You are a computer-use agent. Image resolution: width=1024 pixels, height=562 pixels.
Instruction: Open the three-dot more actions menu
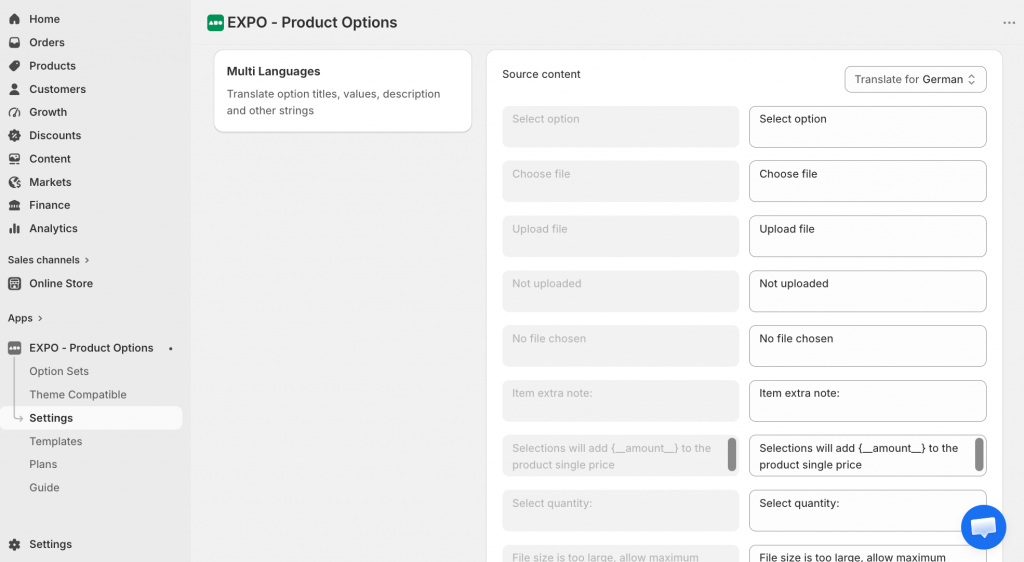[x=1009, y=23]
